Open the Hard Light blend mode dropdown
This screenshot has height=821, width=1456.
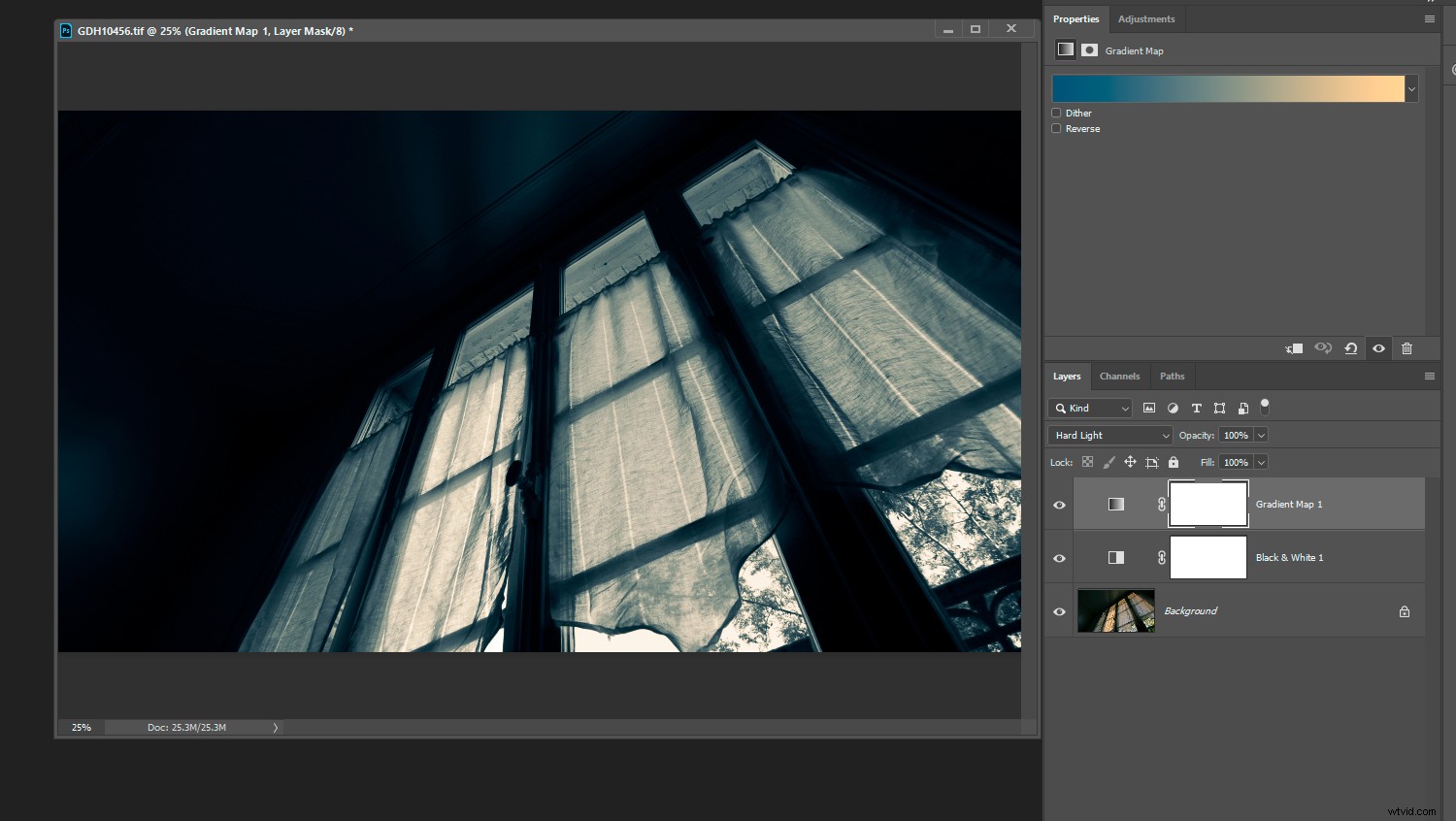click(1109, 435)
